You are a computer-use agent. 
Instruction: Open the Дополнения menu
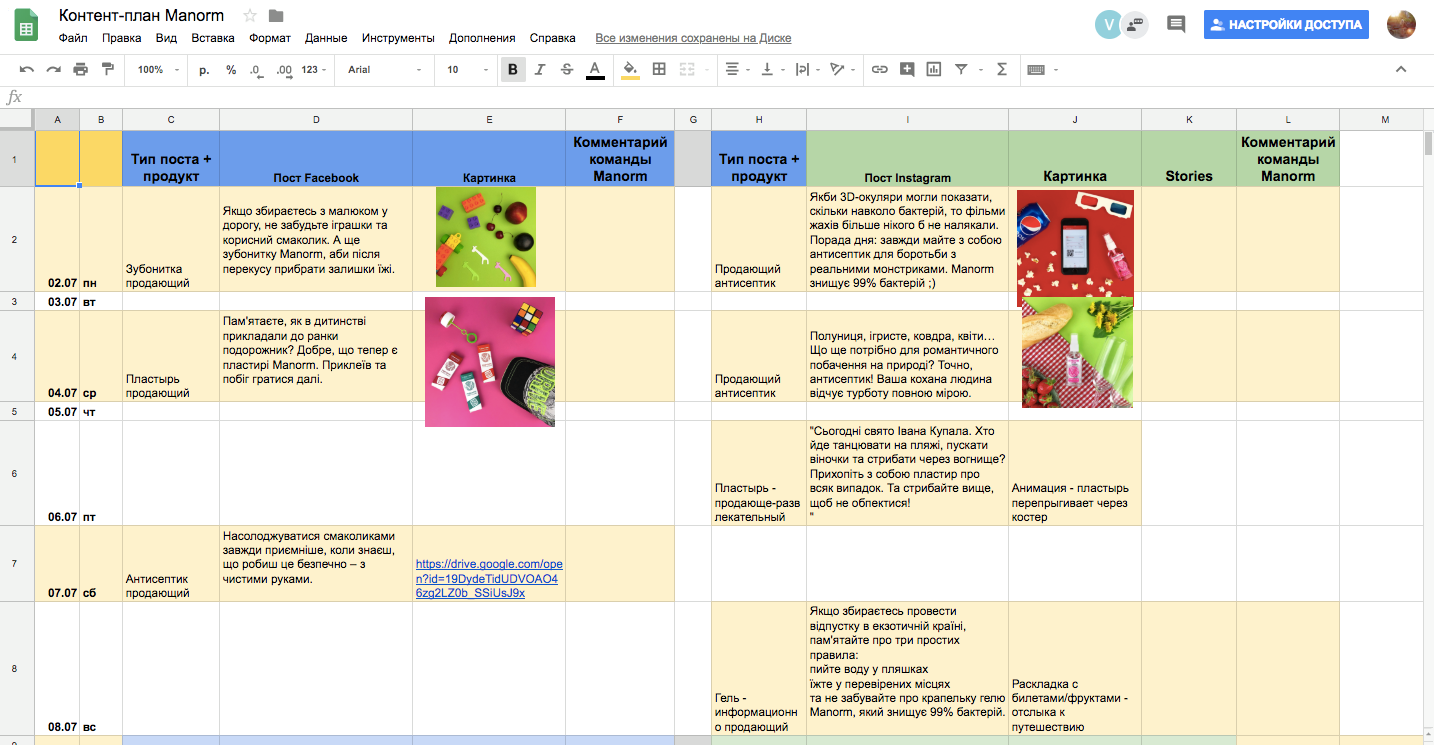(x=482, y=38)
